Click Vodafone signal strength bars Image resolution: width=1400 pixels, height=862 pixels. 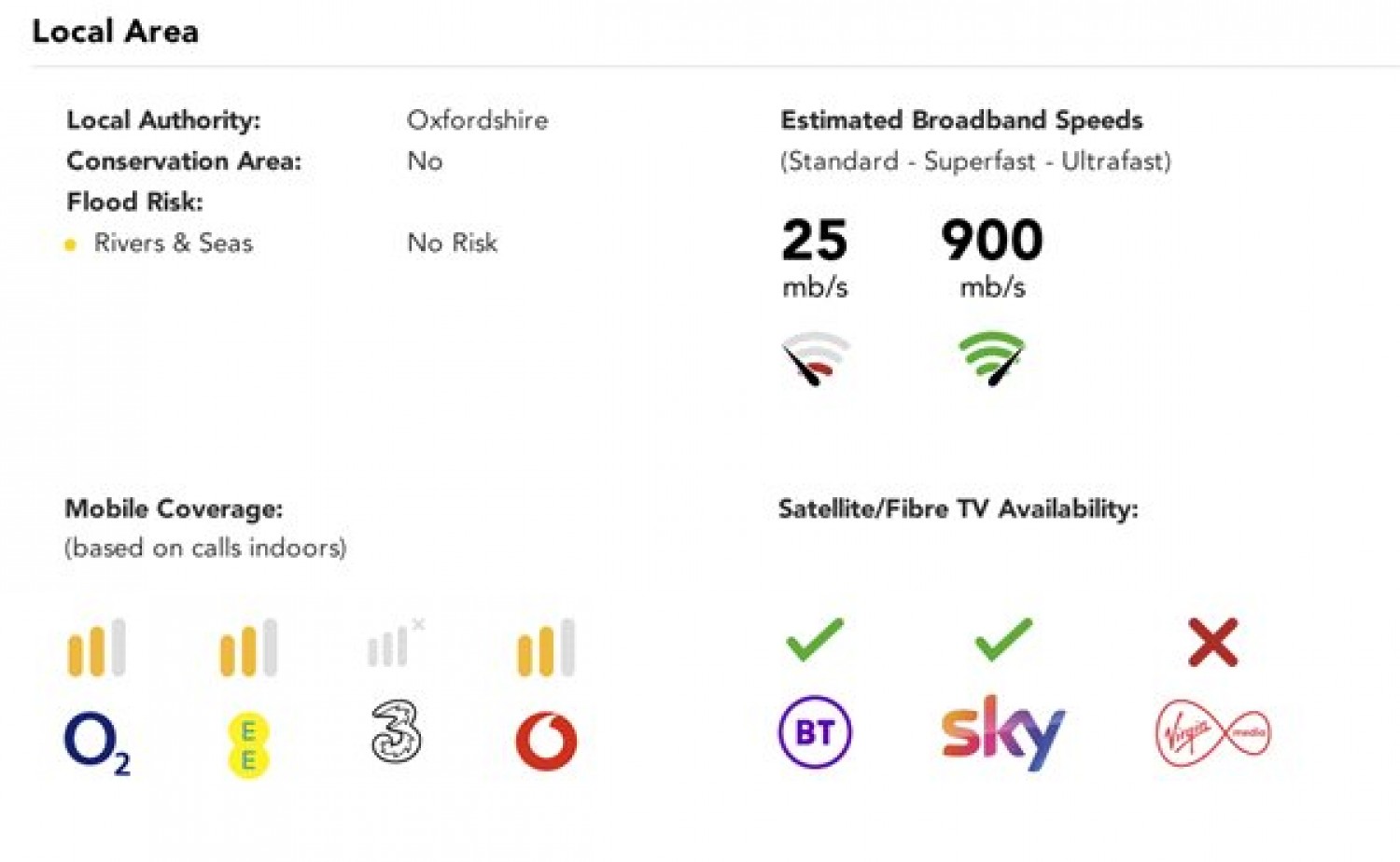(x=546, y=647)
